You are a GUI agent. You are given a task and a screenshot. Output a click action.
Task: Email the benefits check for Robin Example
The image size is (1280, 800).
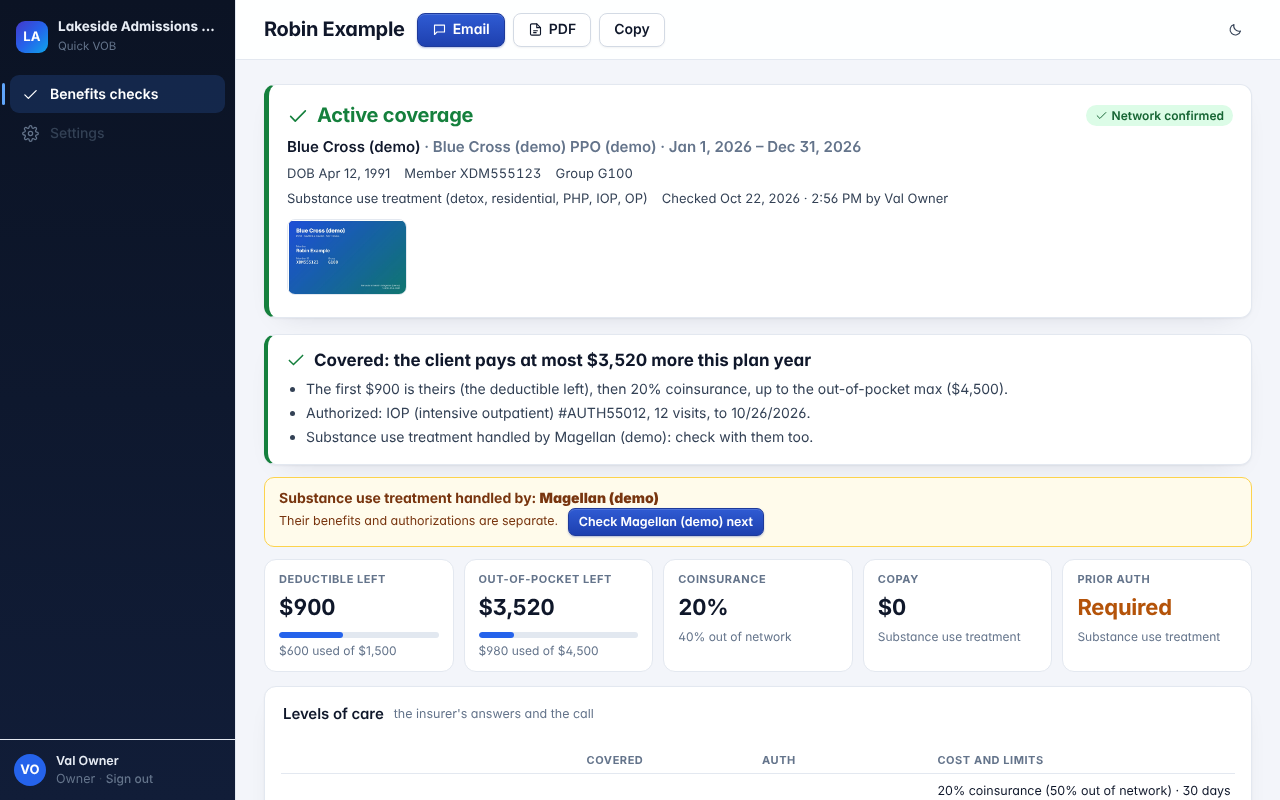(x=461, y=30)
